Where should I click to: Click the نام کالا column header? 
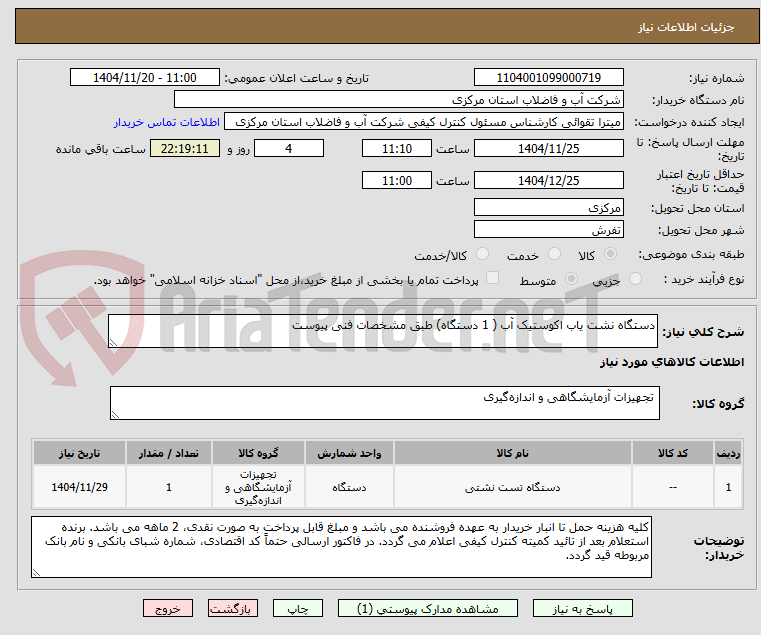pyautogui.click(x=513, y=453)
